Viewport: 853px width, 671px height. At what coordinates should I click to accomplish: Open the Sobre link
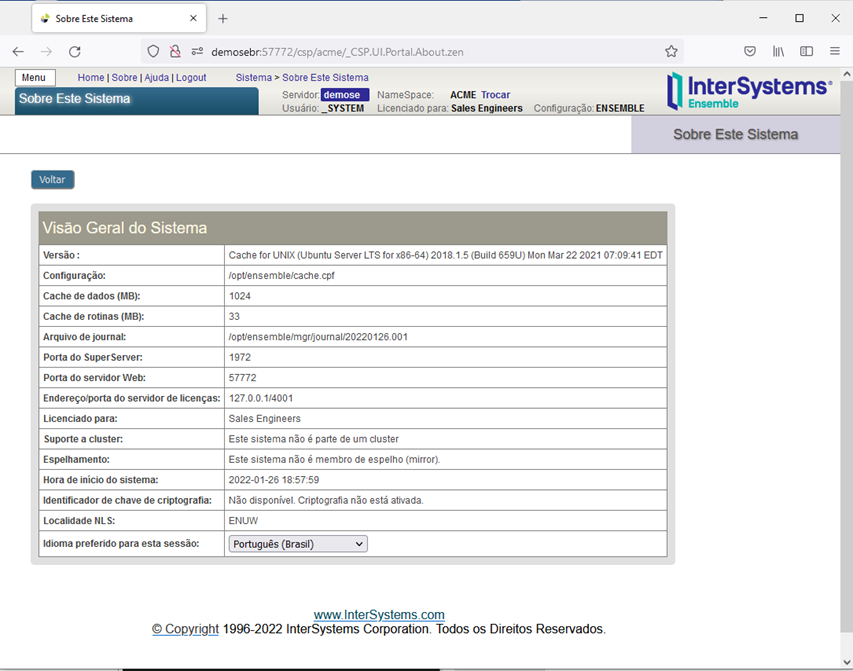point(125,78)
